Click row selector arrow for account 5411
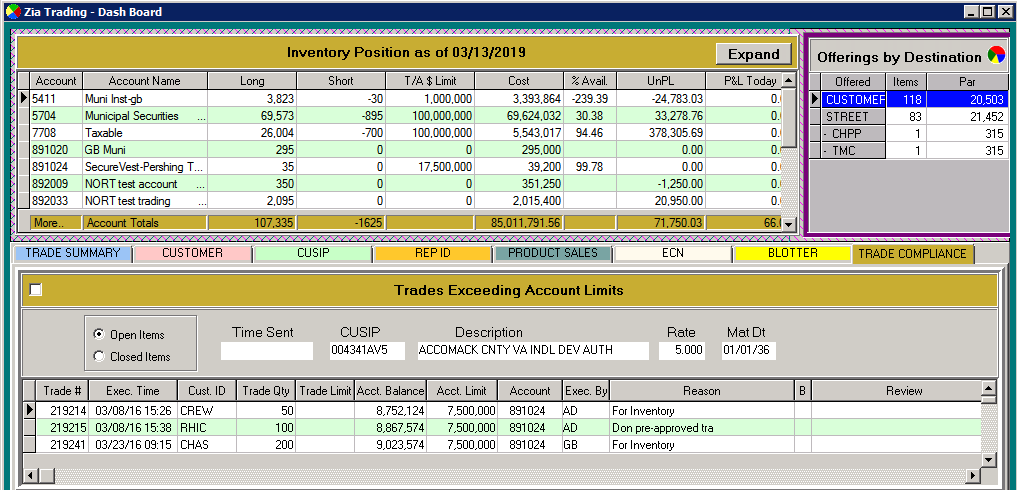The width and height of the screenshot is (1017, 490). click(24, 99)
